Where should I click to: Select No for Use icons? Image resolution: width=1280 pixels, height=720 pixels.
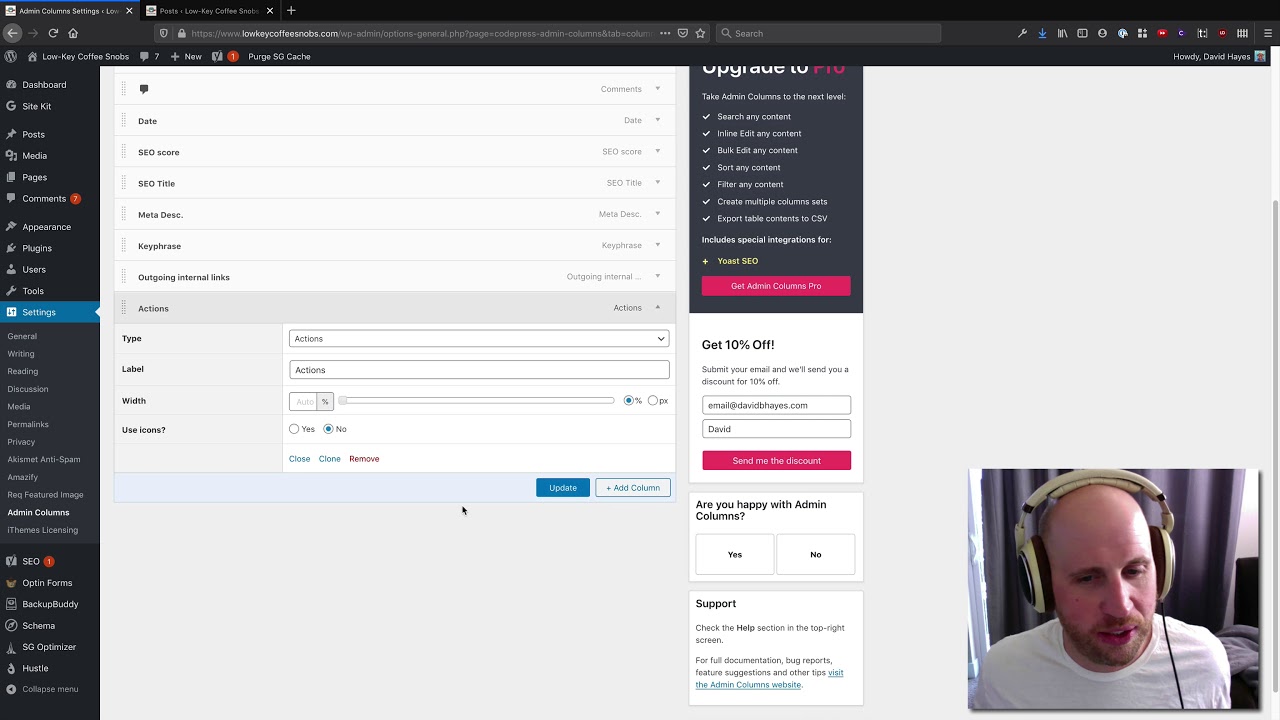(328, 429)
